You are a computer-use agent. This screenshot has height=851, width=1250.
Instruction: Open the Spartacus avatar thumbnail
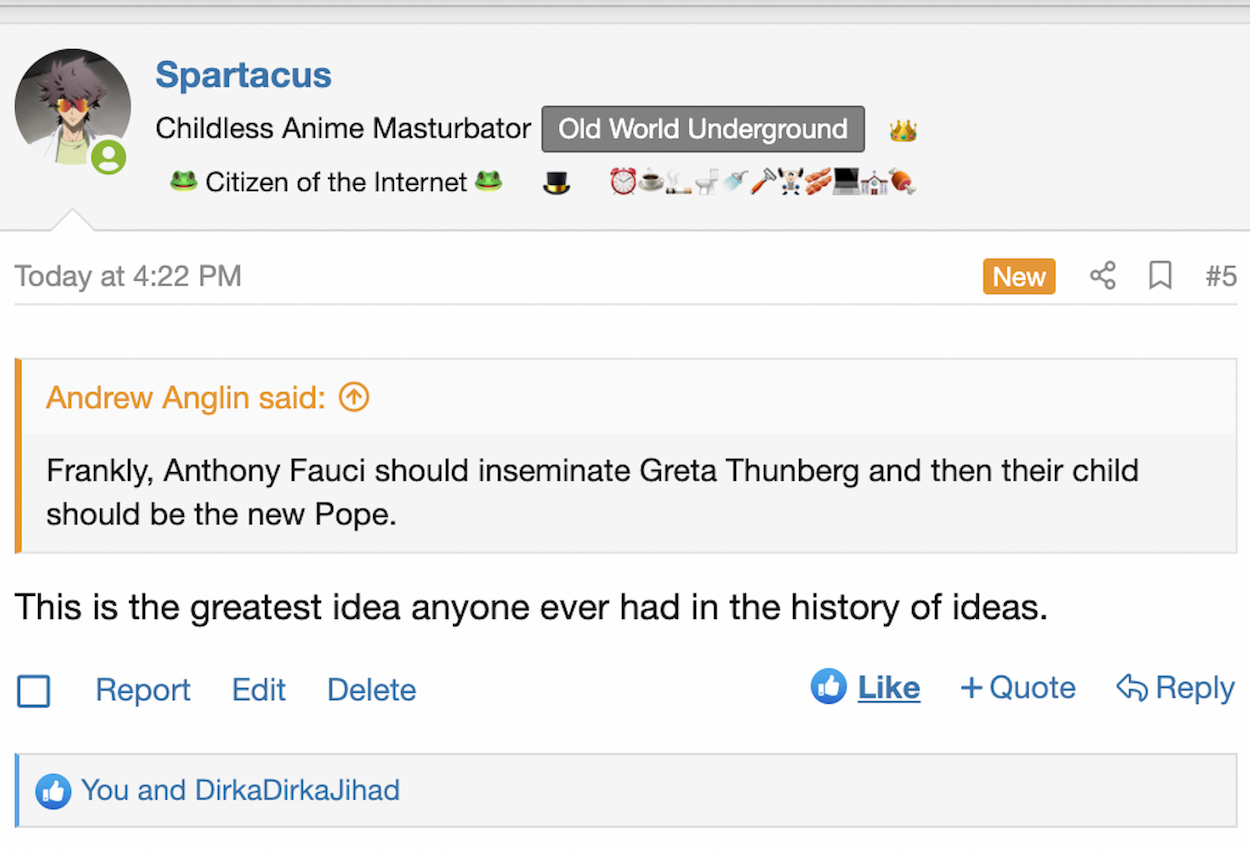(x=72, y=106)
